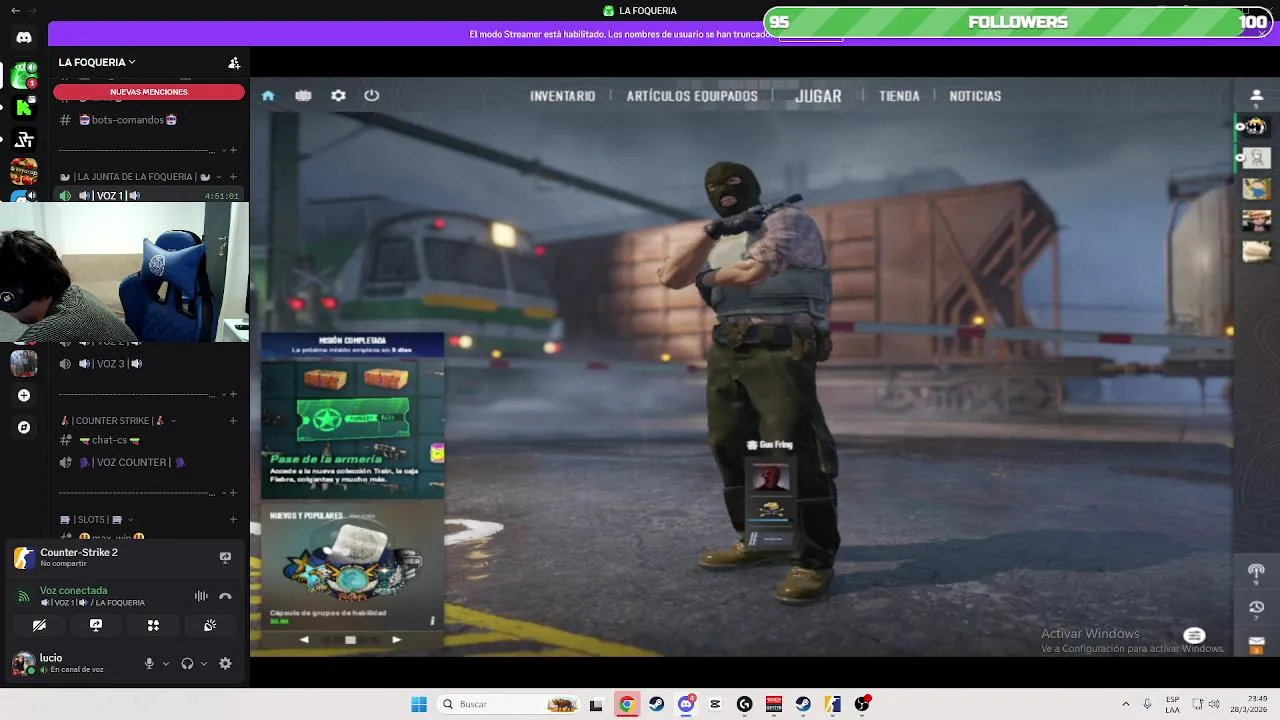Collapse the SLOTS category

point(95,520)
